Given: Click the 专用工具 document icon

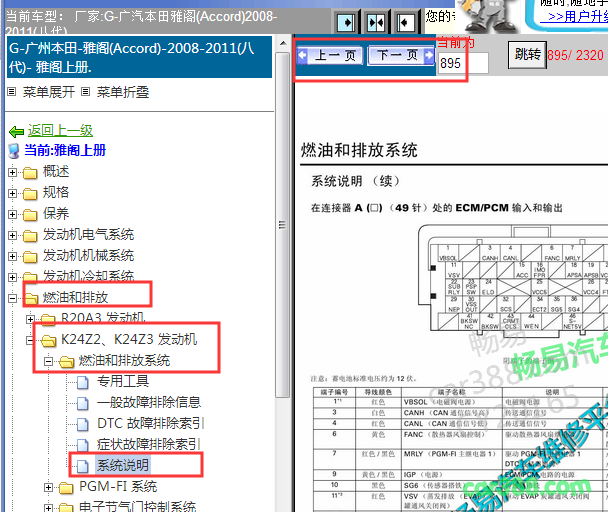Looking at the screenshot, I should tap(82, 382).
